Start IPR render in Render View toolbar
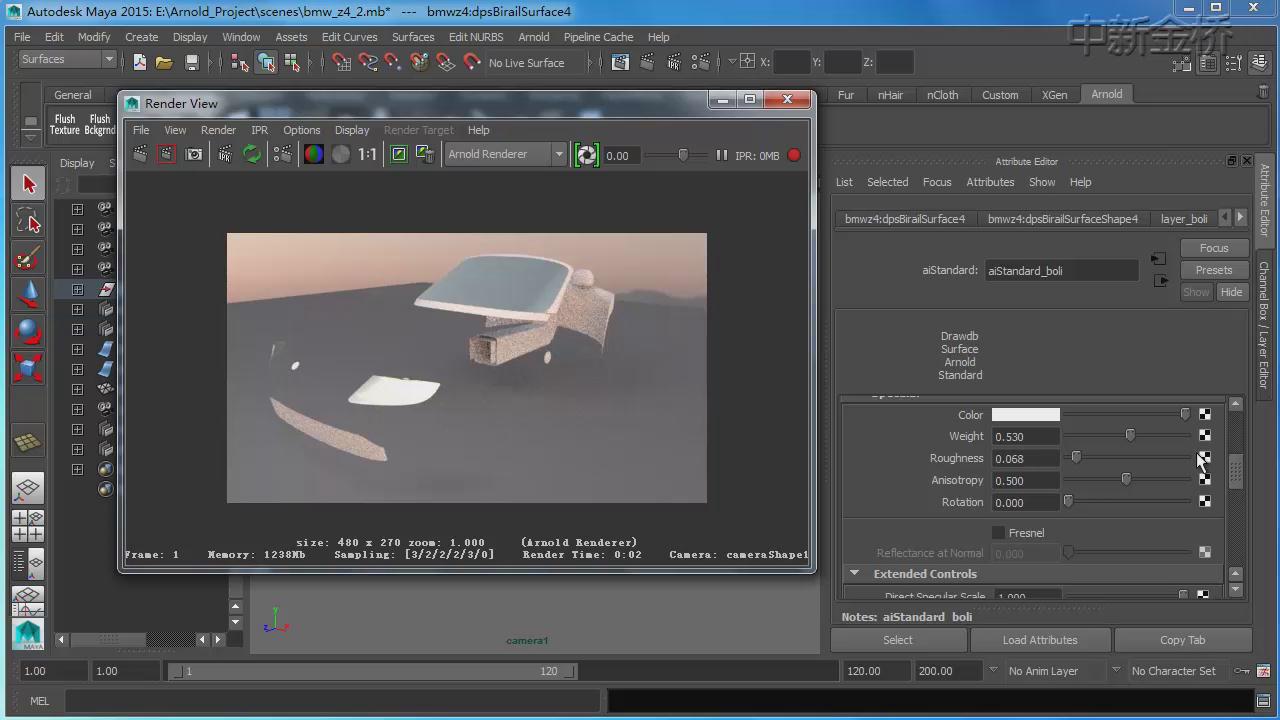Screen dimensions: 1280x720 [226, 154]
